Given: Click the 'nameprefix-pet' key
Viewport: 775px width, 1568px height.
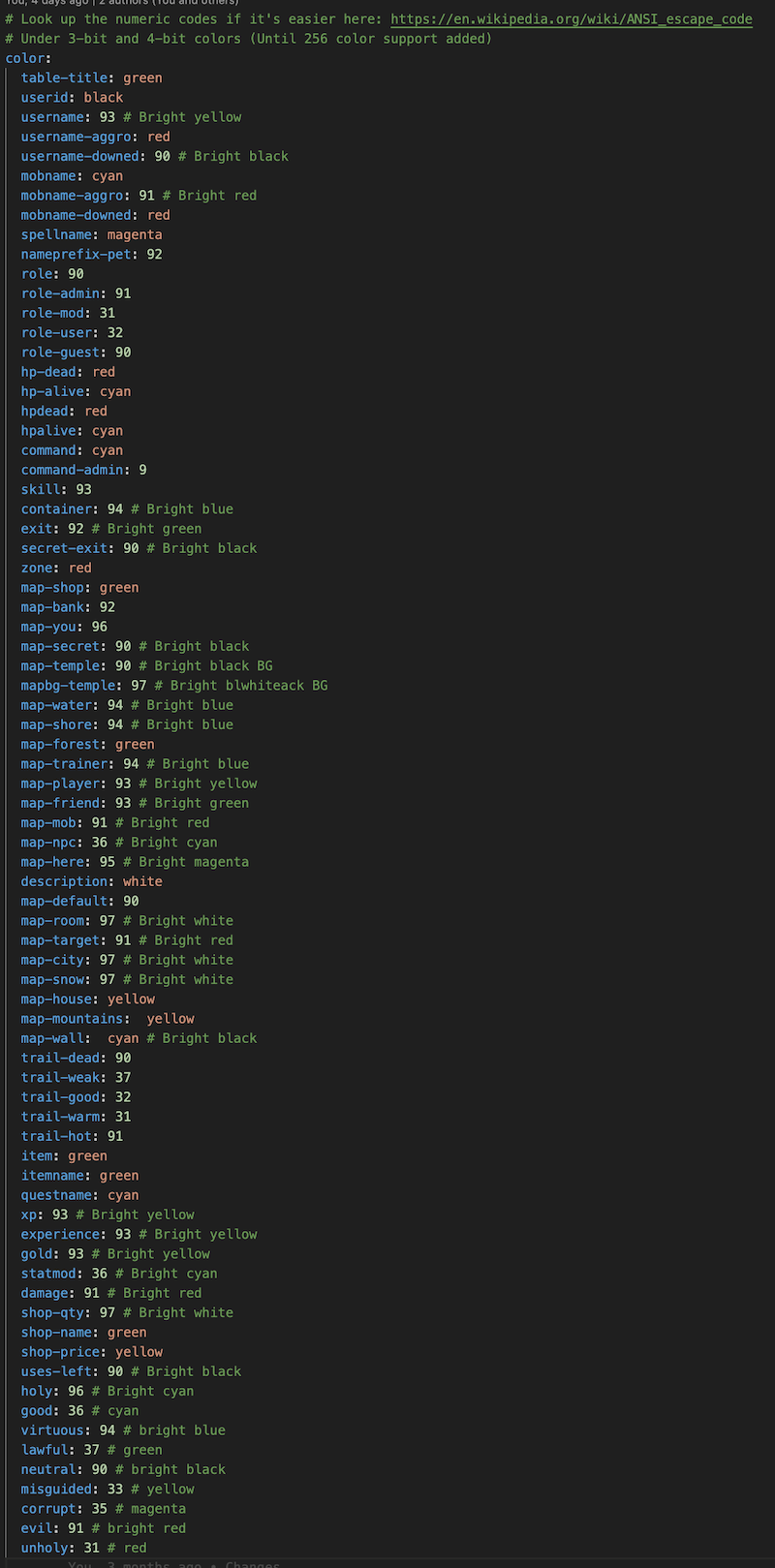Looking at the screenshot, I should pos(76,254).
